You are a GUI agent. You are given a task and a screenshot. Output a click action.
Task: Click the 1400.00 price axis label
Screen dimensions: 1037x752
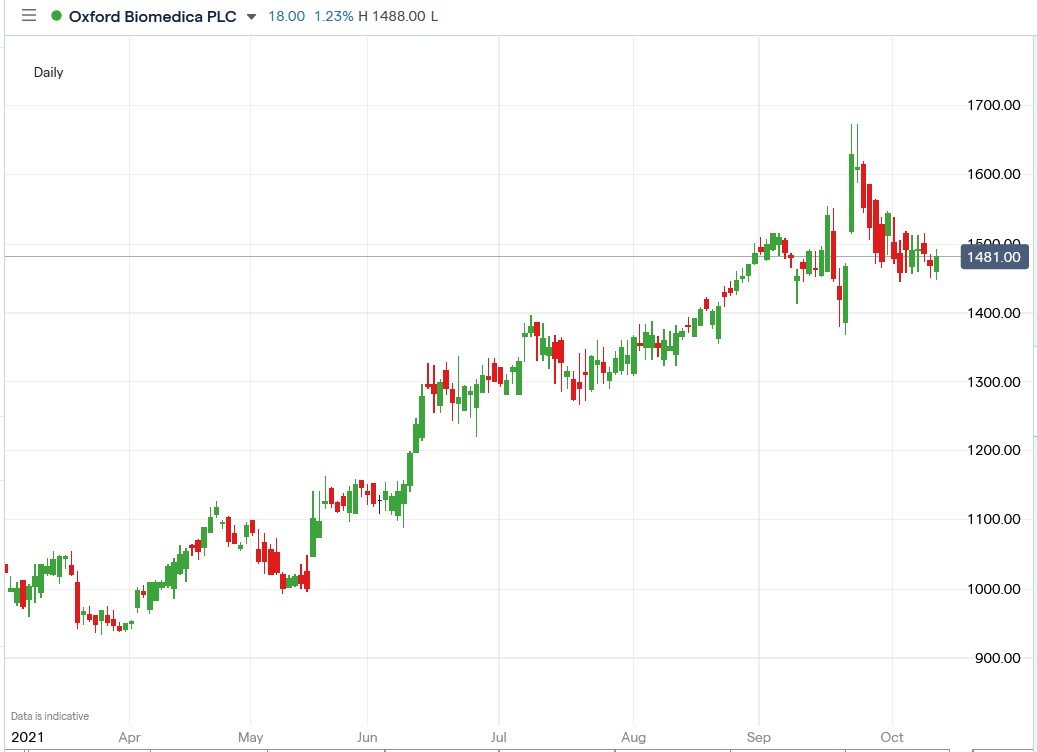click(993, 313)
